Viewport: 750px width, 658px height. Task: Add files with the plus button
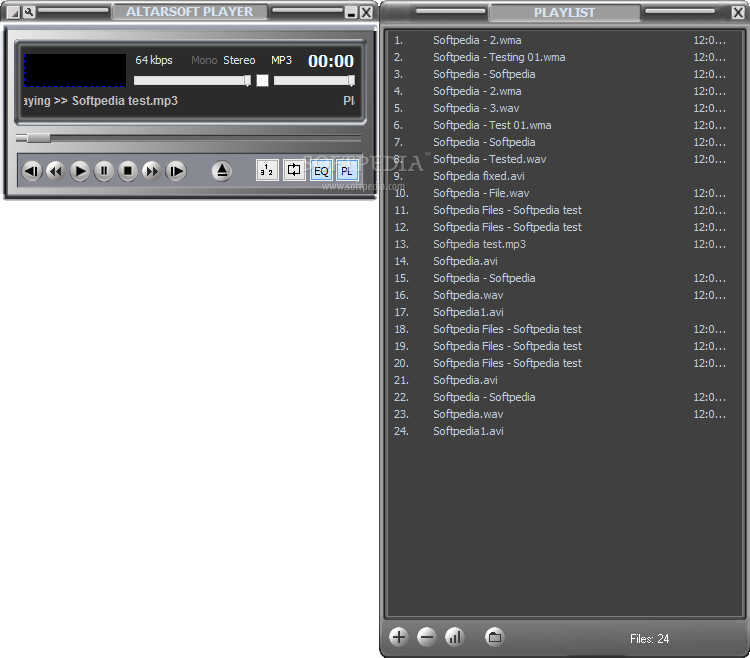point(398,637)
